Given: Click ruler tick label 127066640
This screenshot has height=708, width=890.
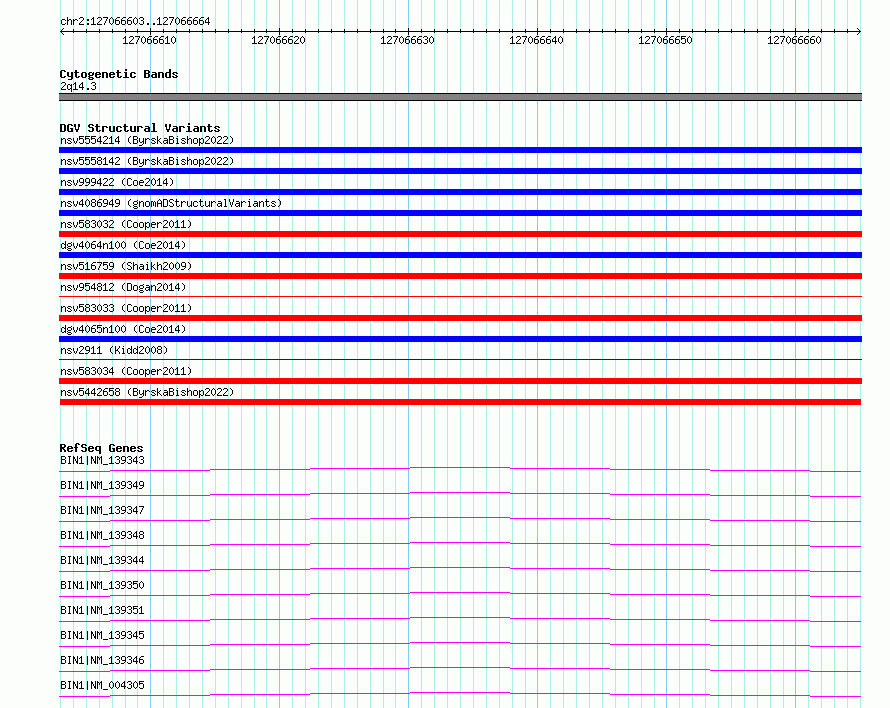Looking at the screenshot, I should pos(536,40).
